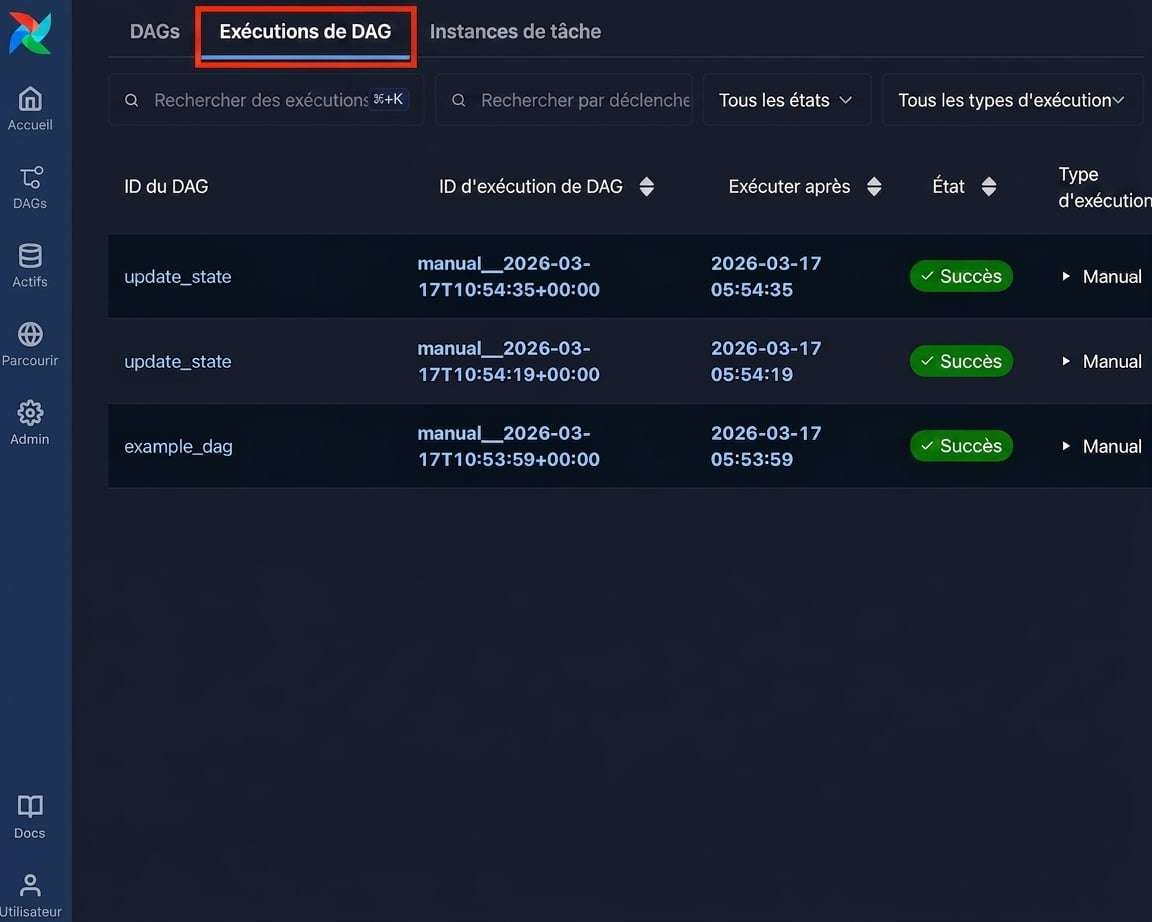Click play icon beside Manual in example_dag row

[1065, 446]
